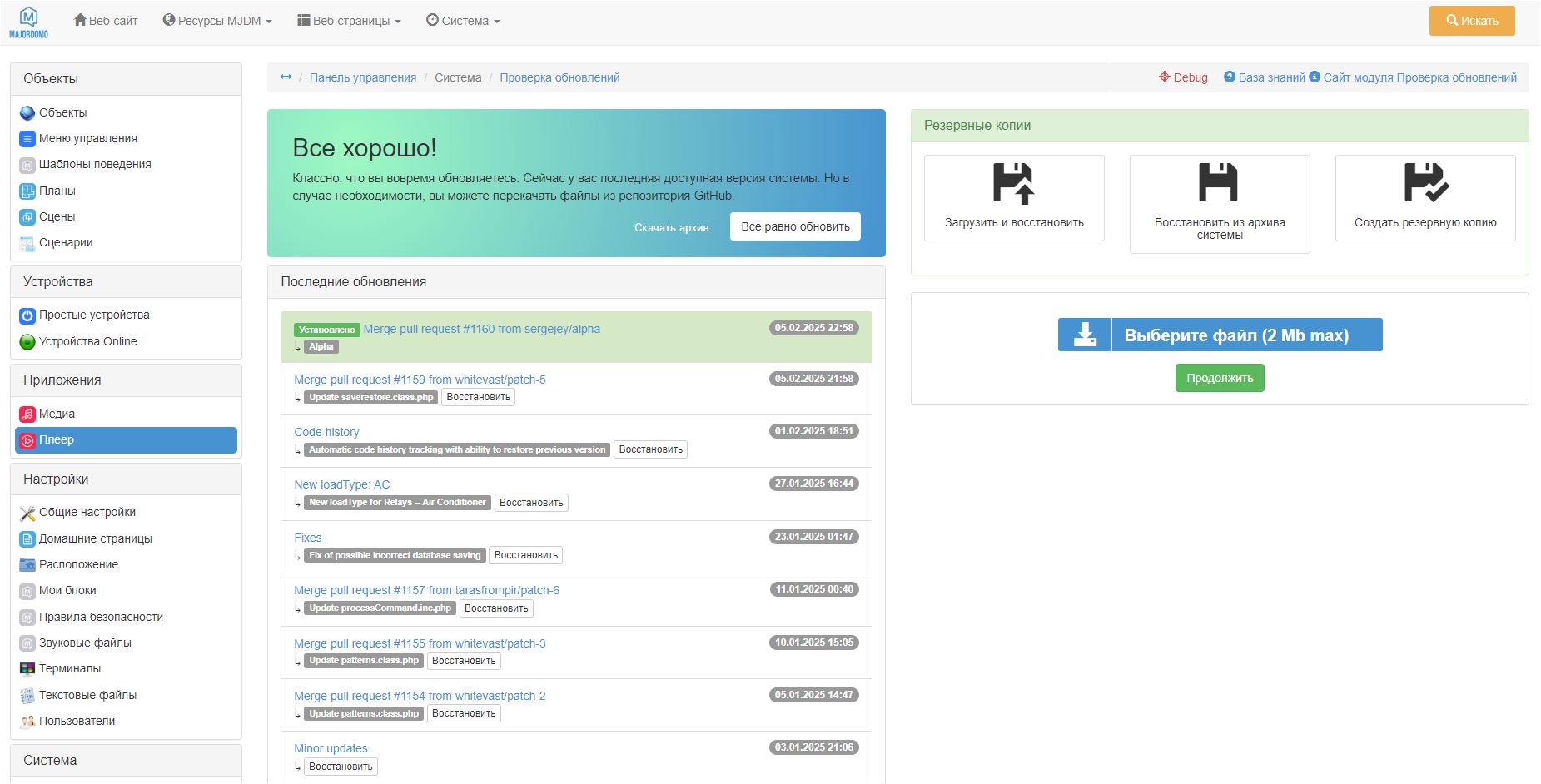Click the Alpha branch tag label
1541x784 pixels.
321,347
